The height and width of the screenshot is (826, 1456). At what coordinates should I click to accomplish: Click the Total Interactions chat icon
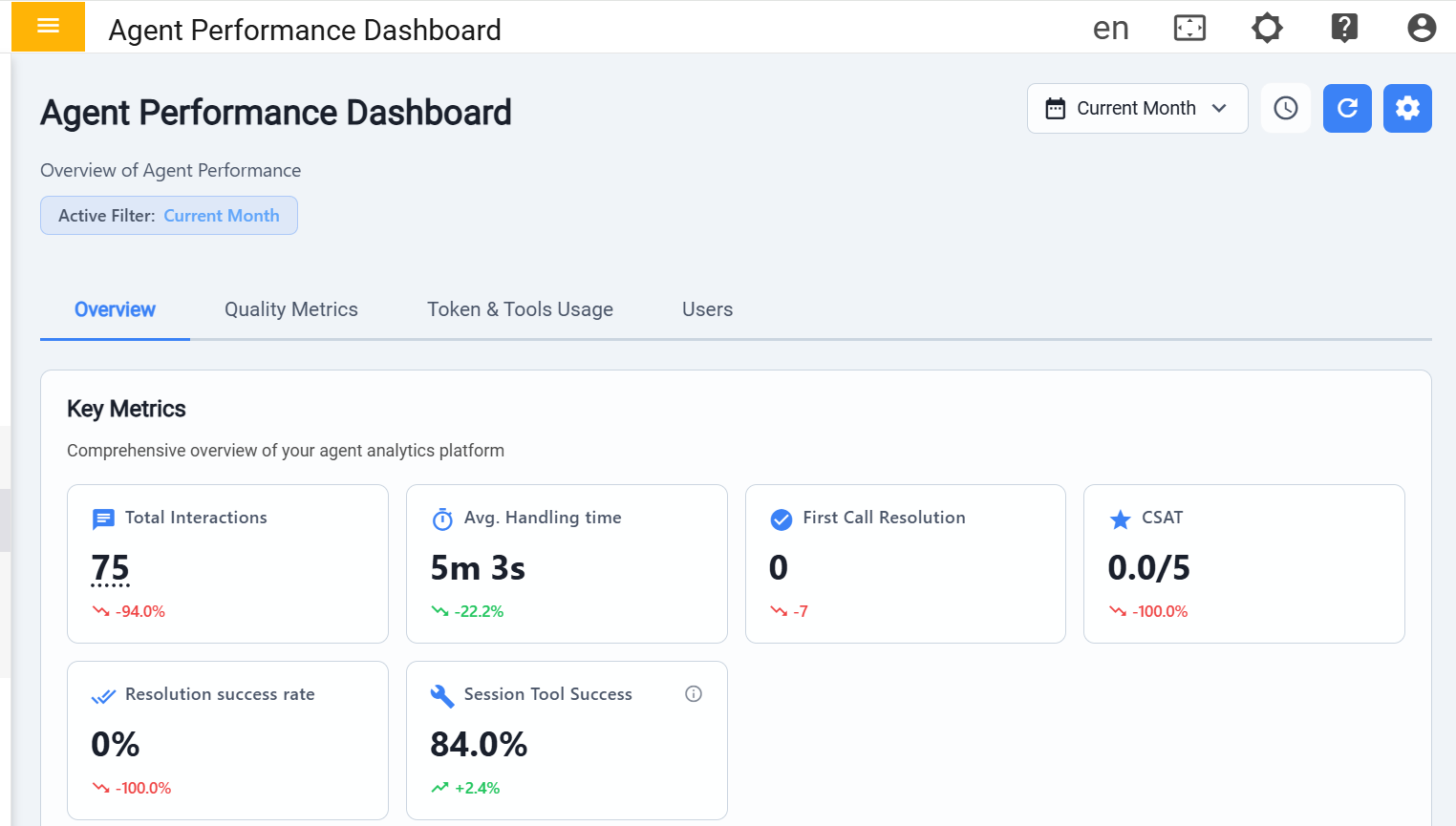point(103,519)
